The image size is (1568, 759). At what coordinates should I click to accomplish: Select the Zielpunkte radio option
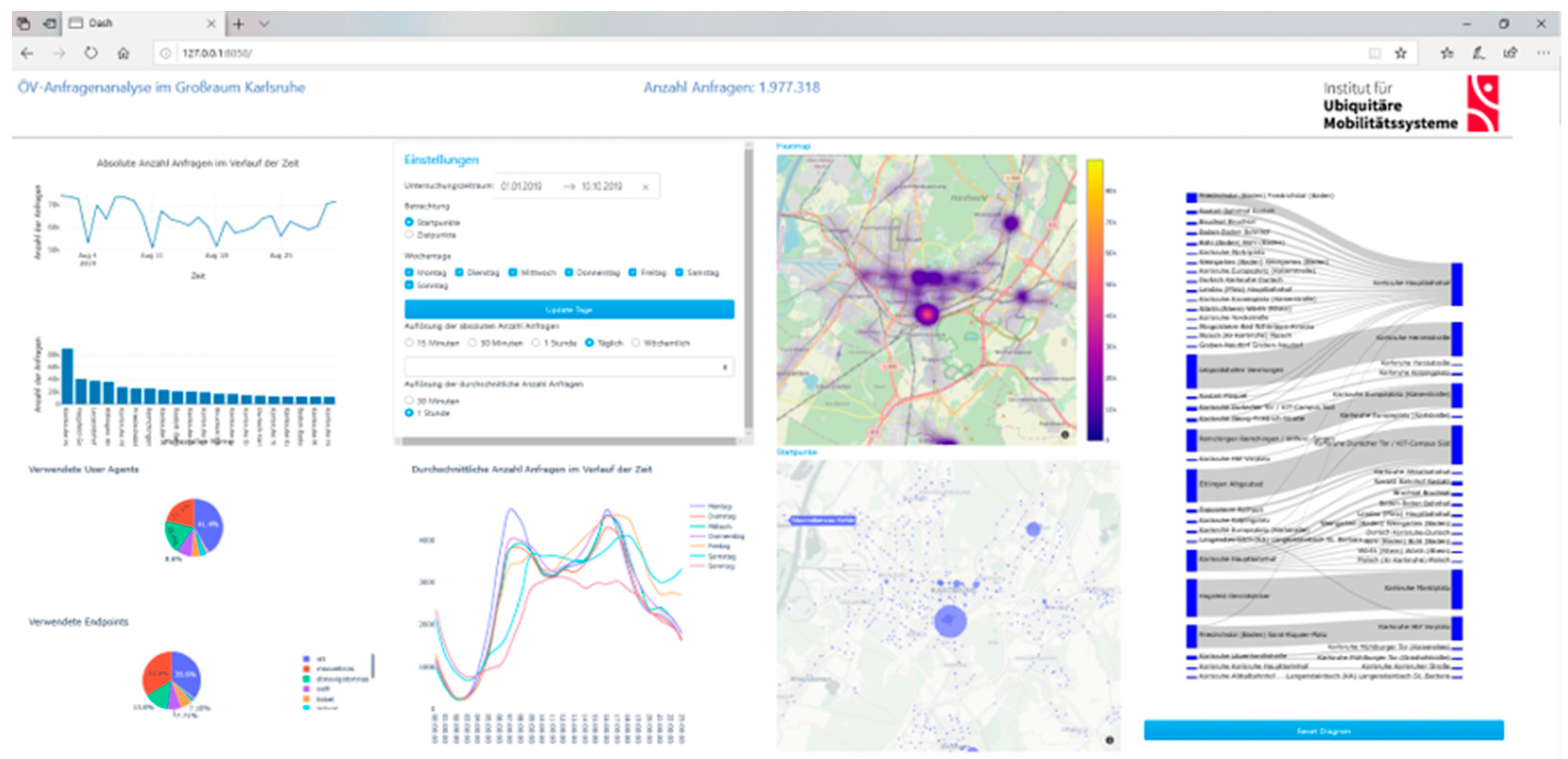409,234
